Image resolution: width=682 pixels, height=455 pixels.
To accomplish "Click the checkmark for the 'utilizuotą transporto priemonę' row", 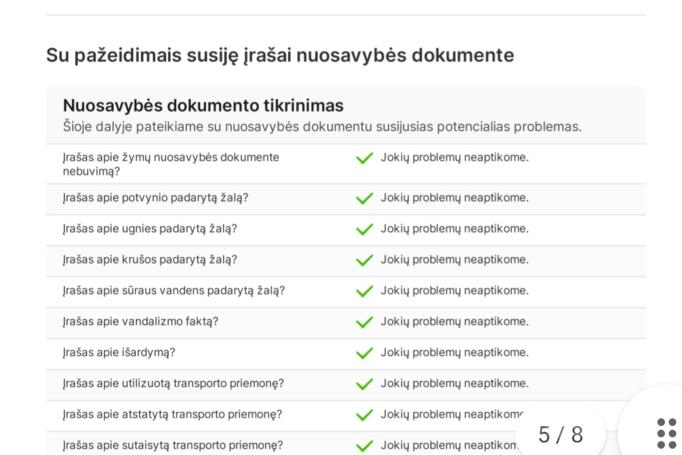I will pyautogui.click(x=365, y=384).
